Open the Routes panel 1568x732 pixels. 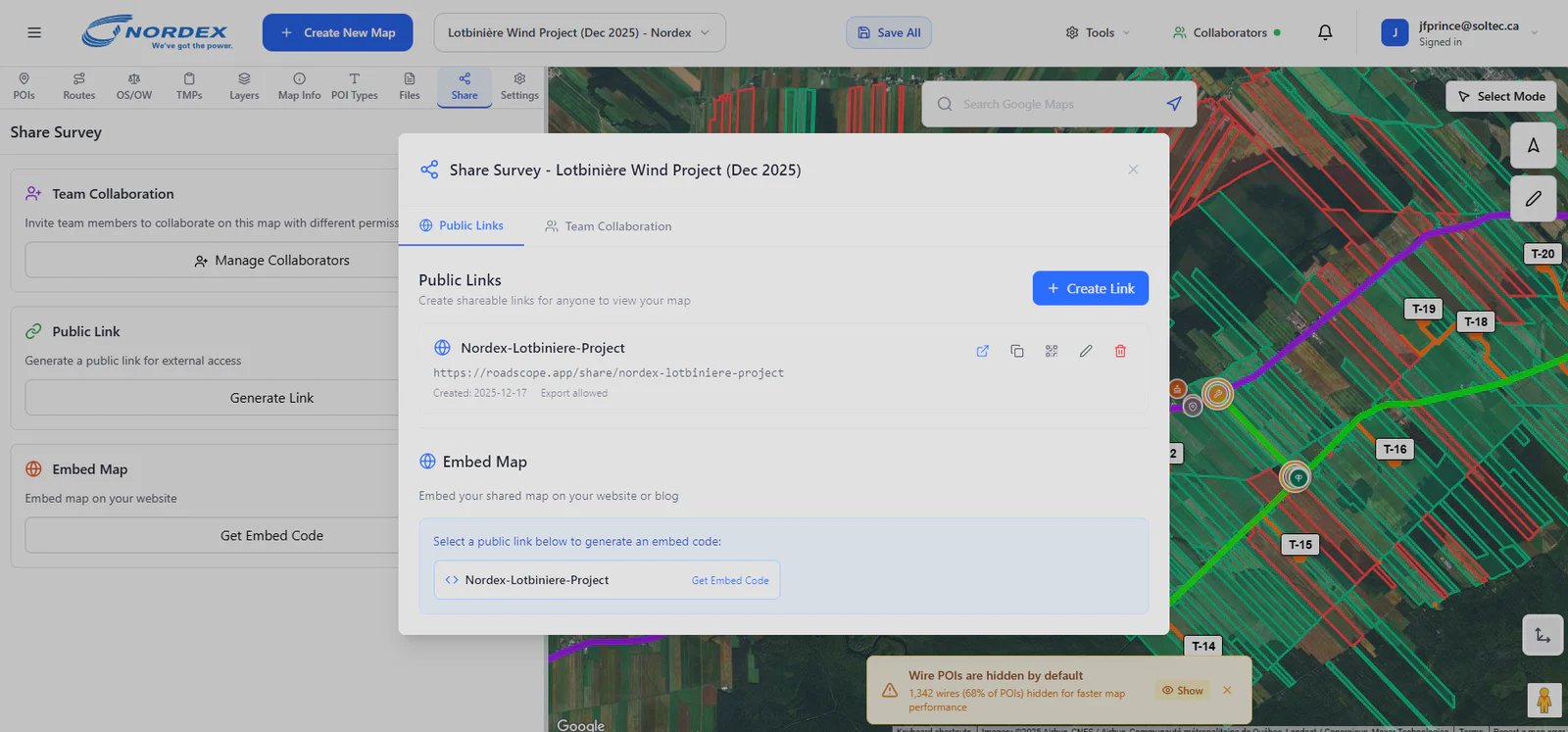point(79,86)
